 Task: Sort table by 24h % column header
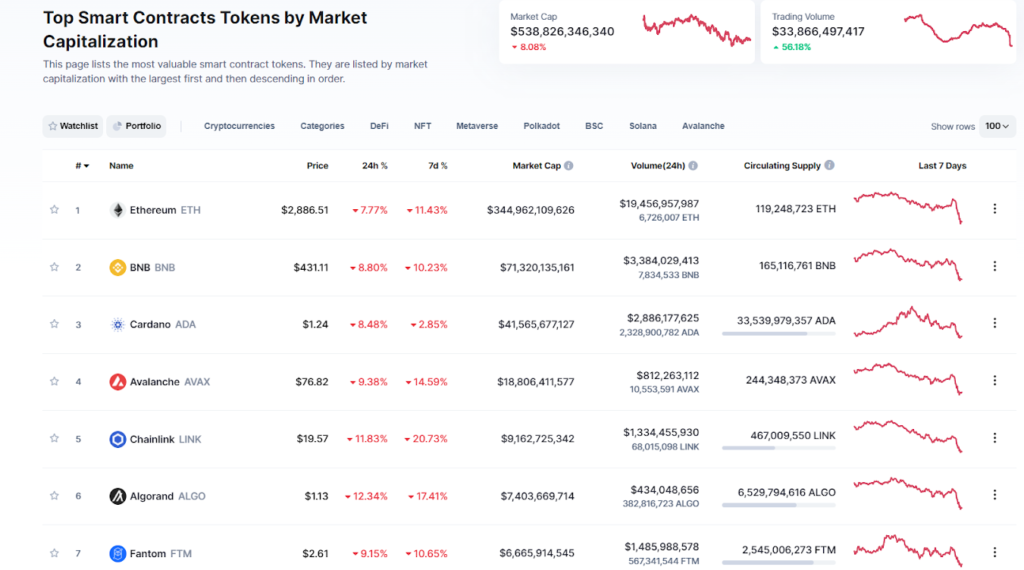coord(375,166)
